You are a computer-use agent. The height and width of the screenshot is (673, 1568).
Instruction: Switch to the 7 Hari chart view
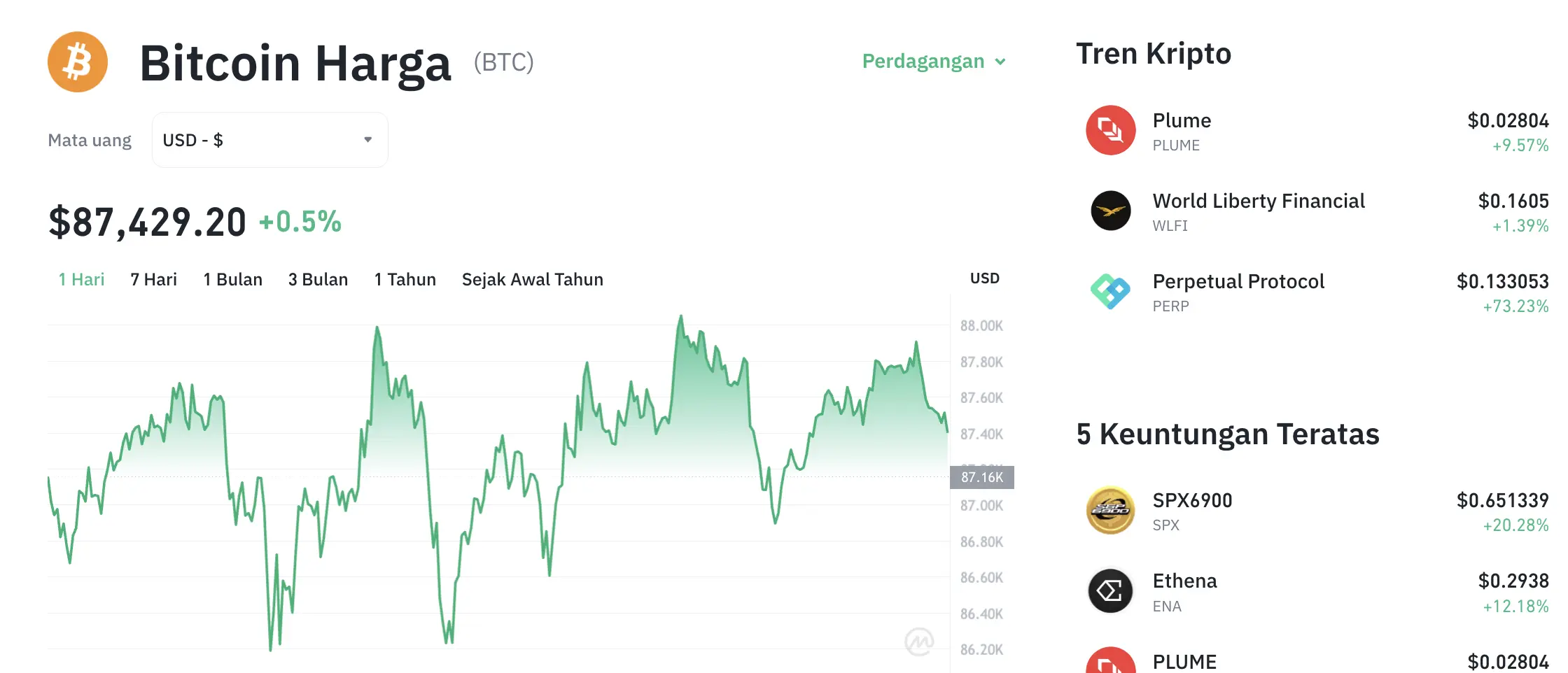pos(153,279)
